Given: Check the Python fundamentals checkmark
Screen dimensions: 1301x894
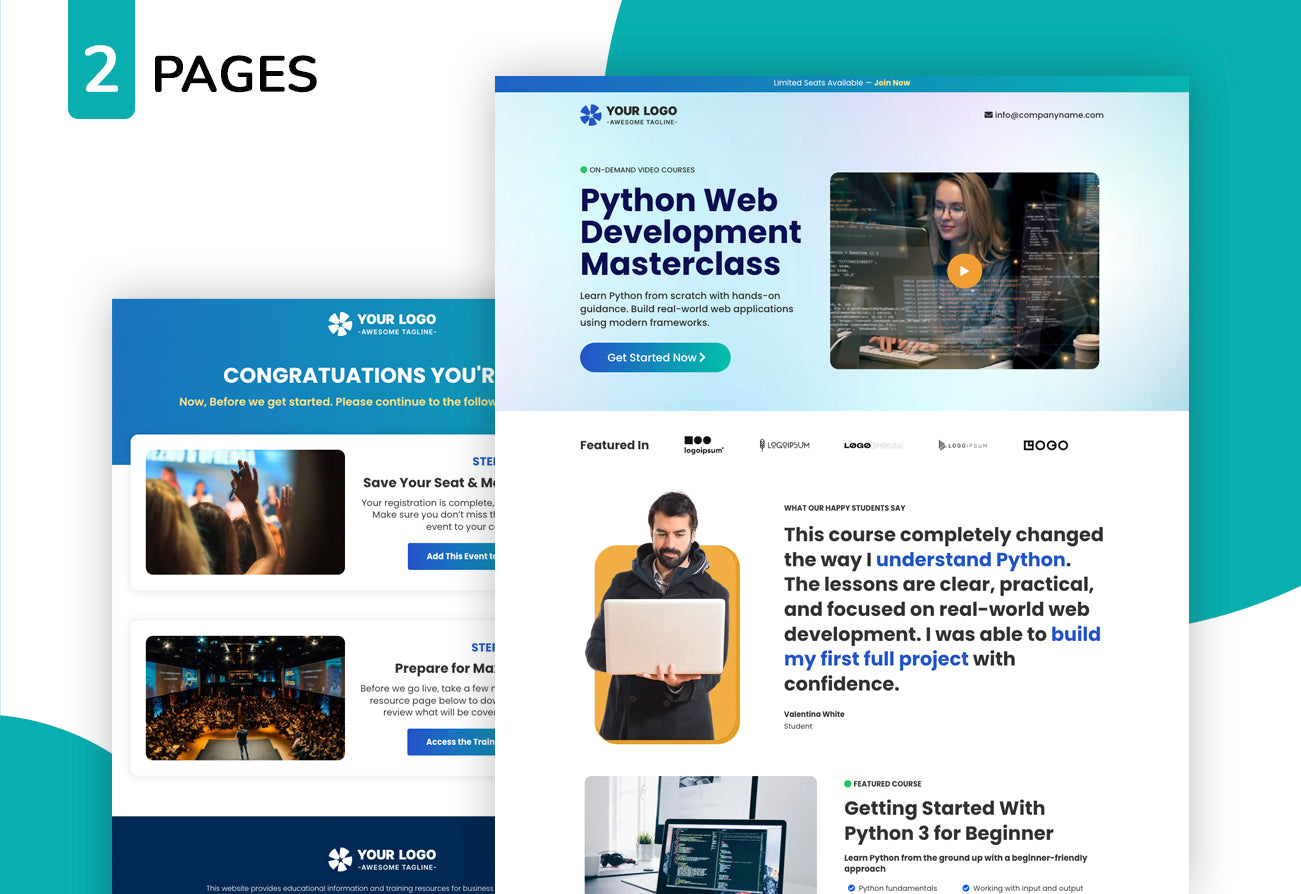Looking at the screenshot, I should tap(850, 887).
